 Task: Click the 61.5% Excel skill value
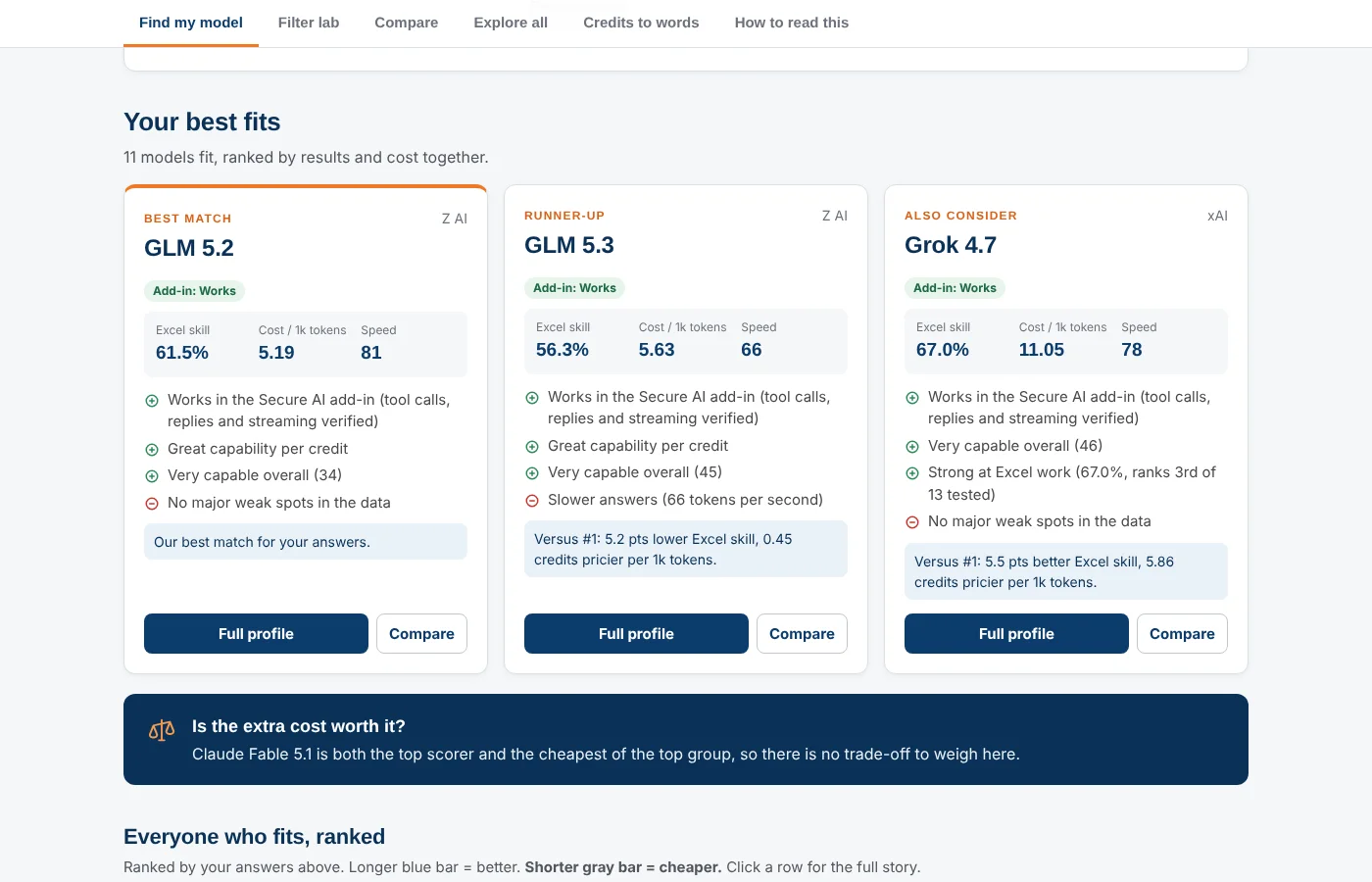click(182, 353)
